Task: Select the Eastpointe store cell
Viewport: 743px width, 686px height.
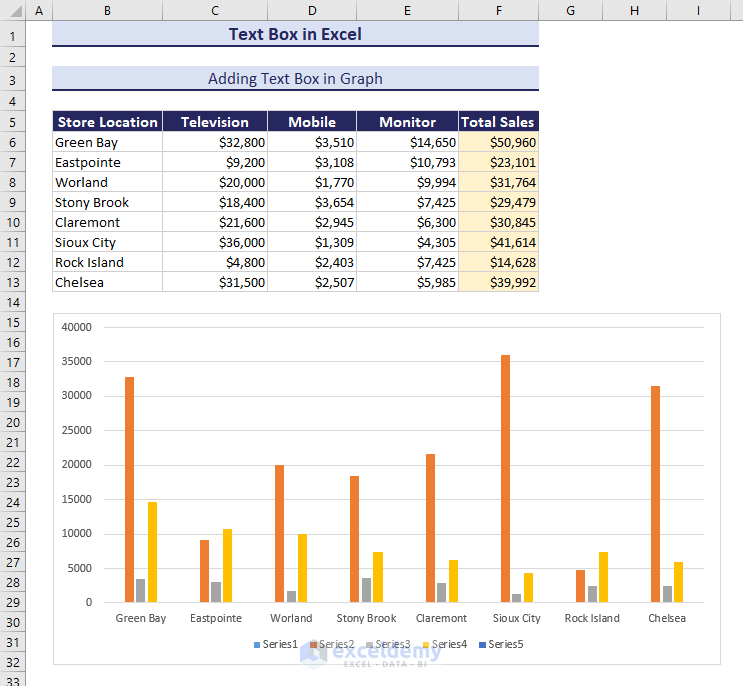Action: [x=108, y=162]
